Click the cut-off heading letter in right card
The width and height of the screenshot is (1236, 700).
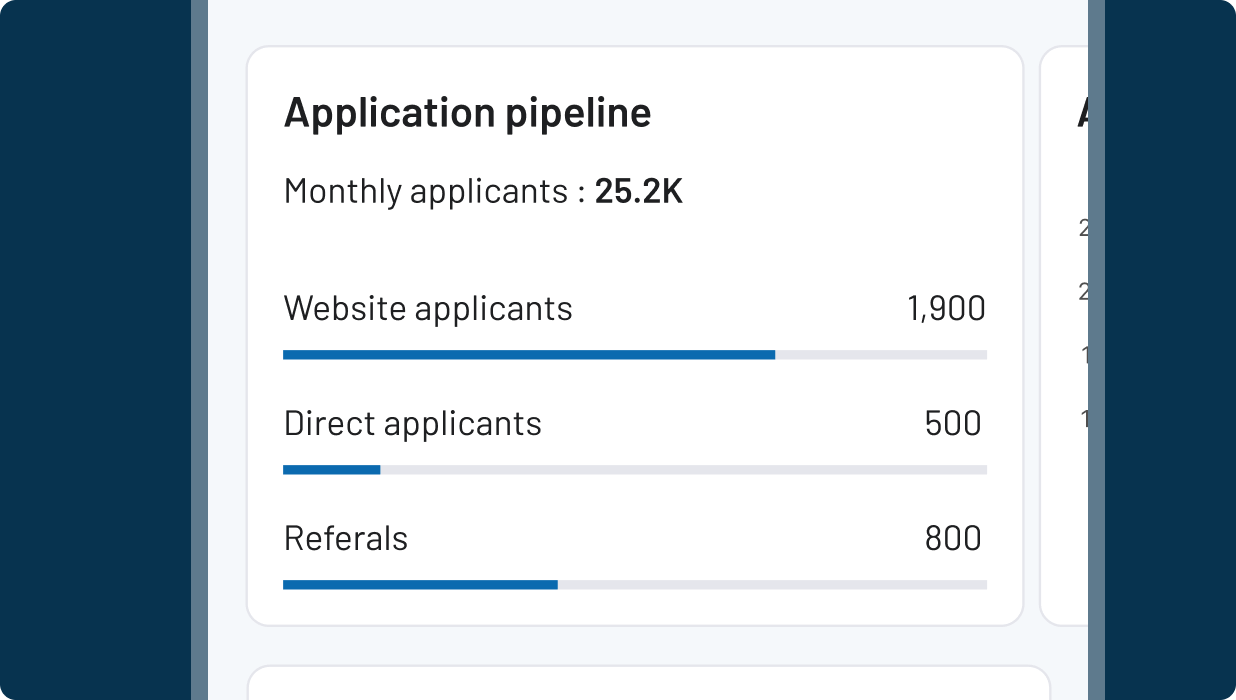1082,113
